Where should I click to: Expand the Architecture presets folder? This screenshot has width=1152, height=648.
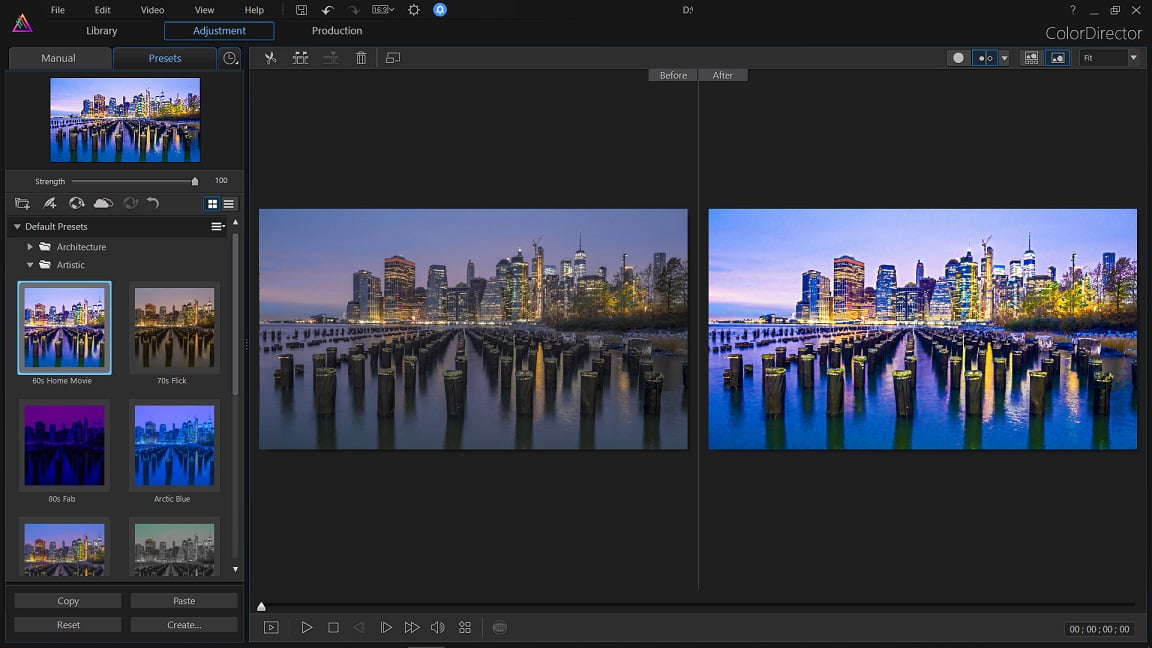click(30, 247)
